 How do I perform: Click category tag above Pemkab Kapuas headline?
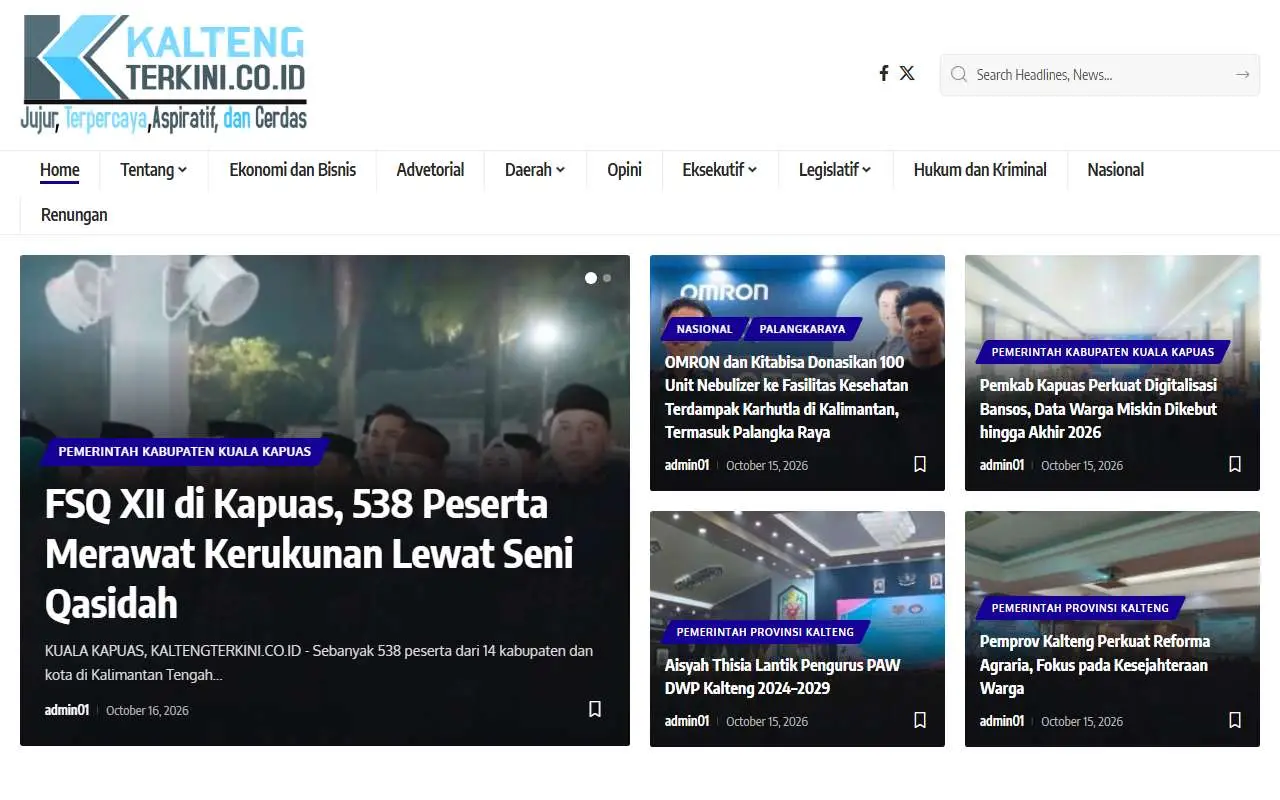(x=1103, y=352)
